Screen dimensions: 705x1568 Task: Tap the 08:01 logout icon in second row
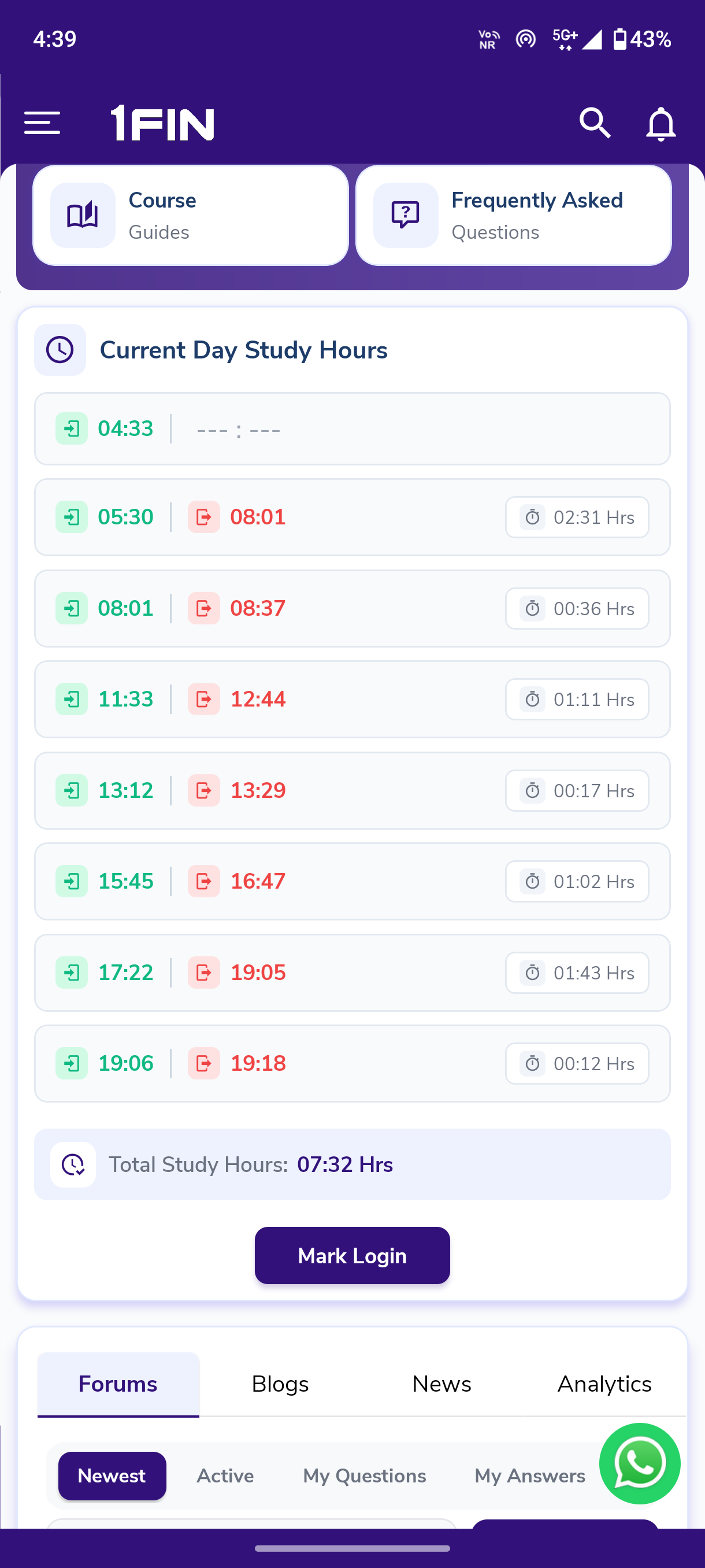(204, 517)
